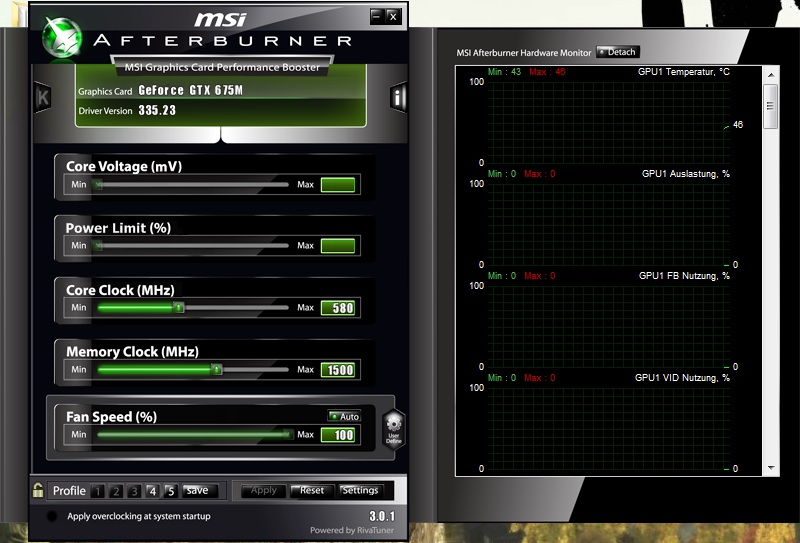Viewport: 800px width, 543px height.
Task: Select profile slot 3
Action: (134, 491)
